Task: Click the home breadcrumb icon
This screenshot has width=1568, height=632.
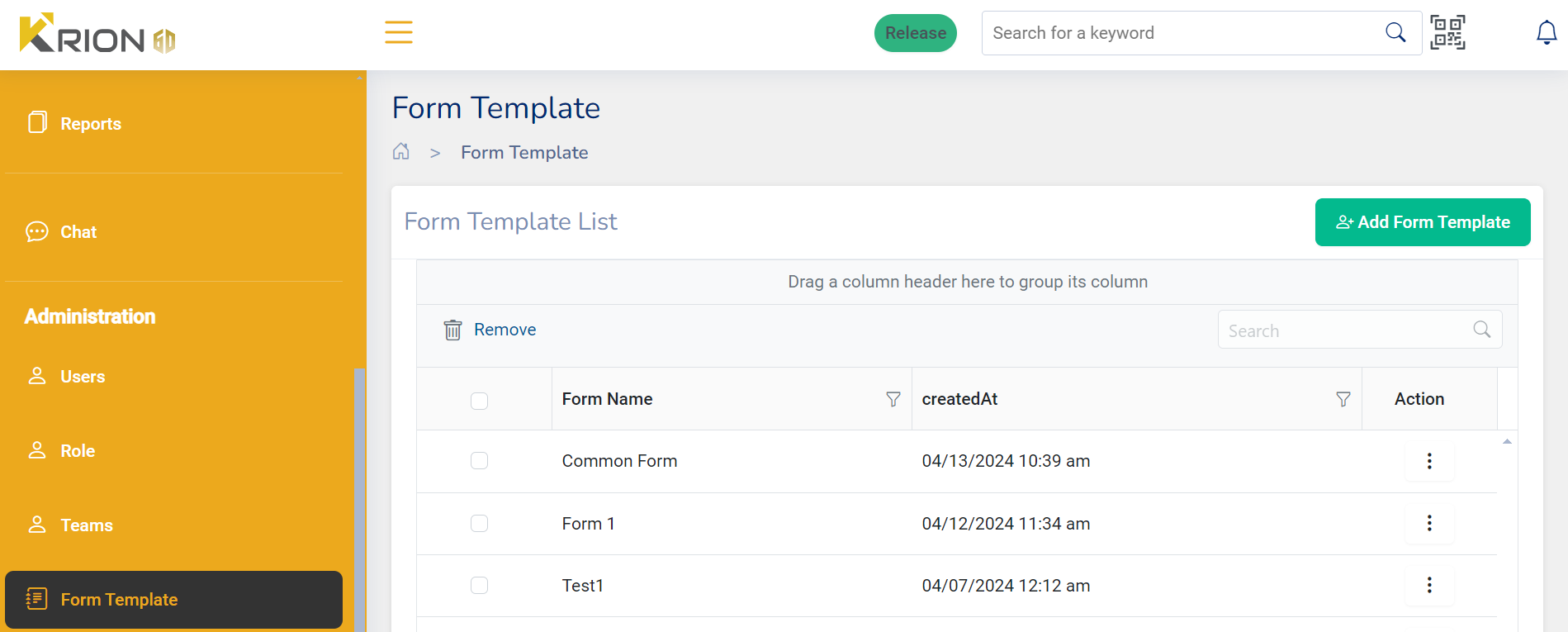Action: (x=401, y=152)
